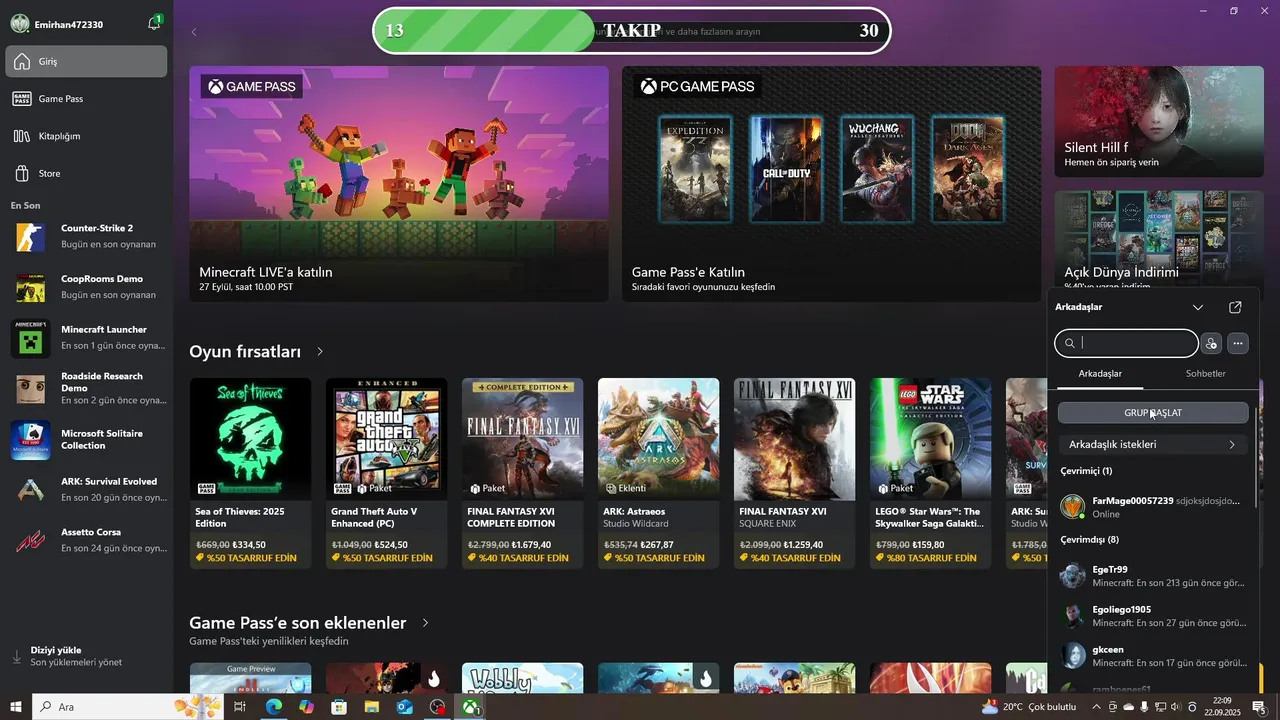This screenshot has height=720, width=1280.
Task: Open weather widget 20°C Çok bulutlu
Action: click(x=1029, y=707)
